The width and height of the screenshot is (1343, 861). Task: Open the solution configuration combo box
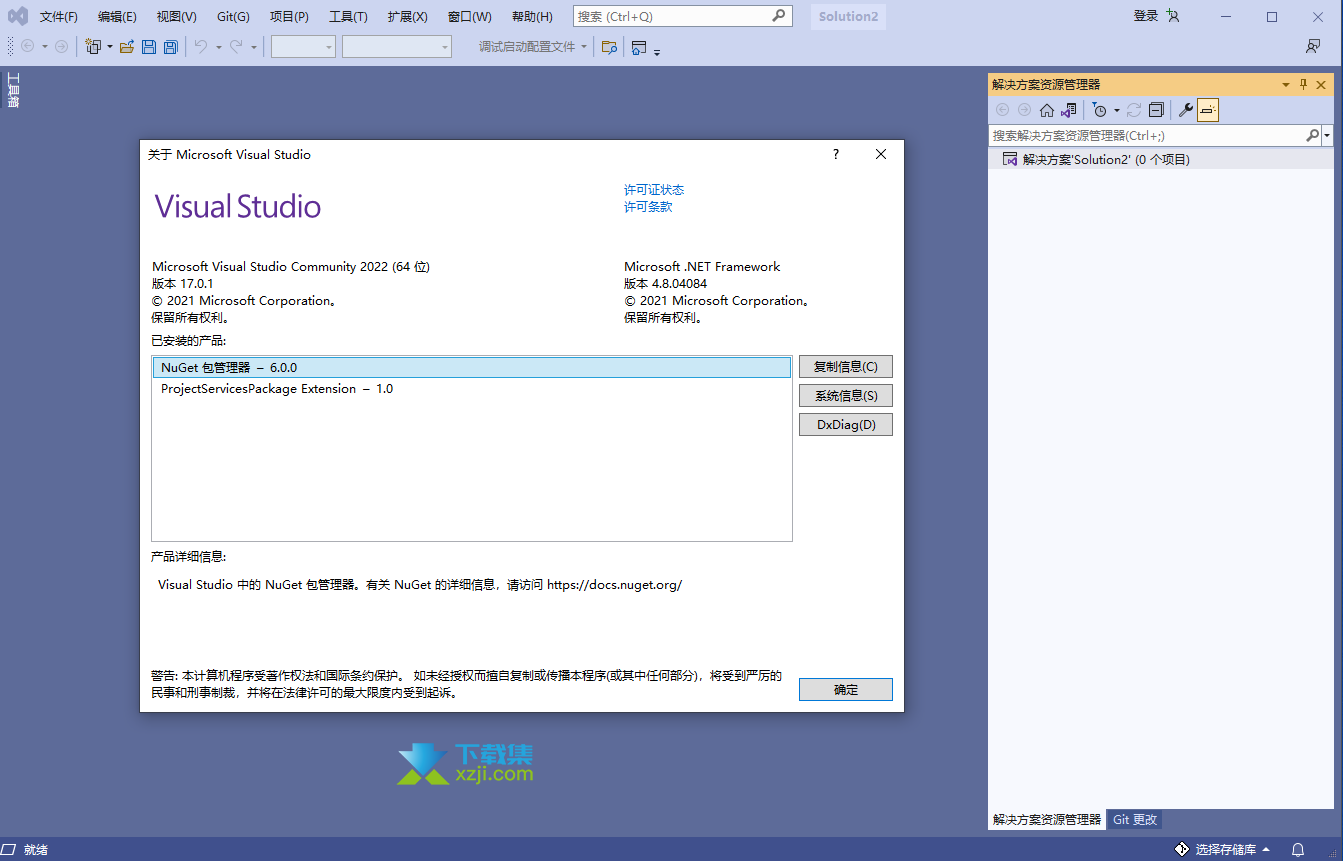click(x=303, y=47)
